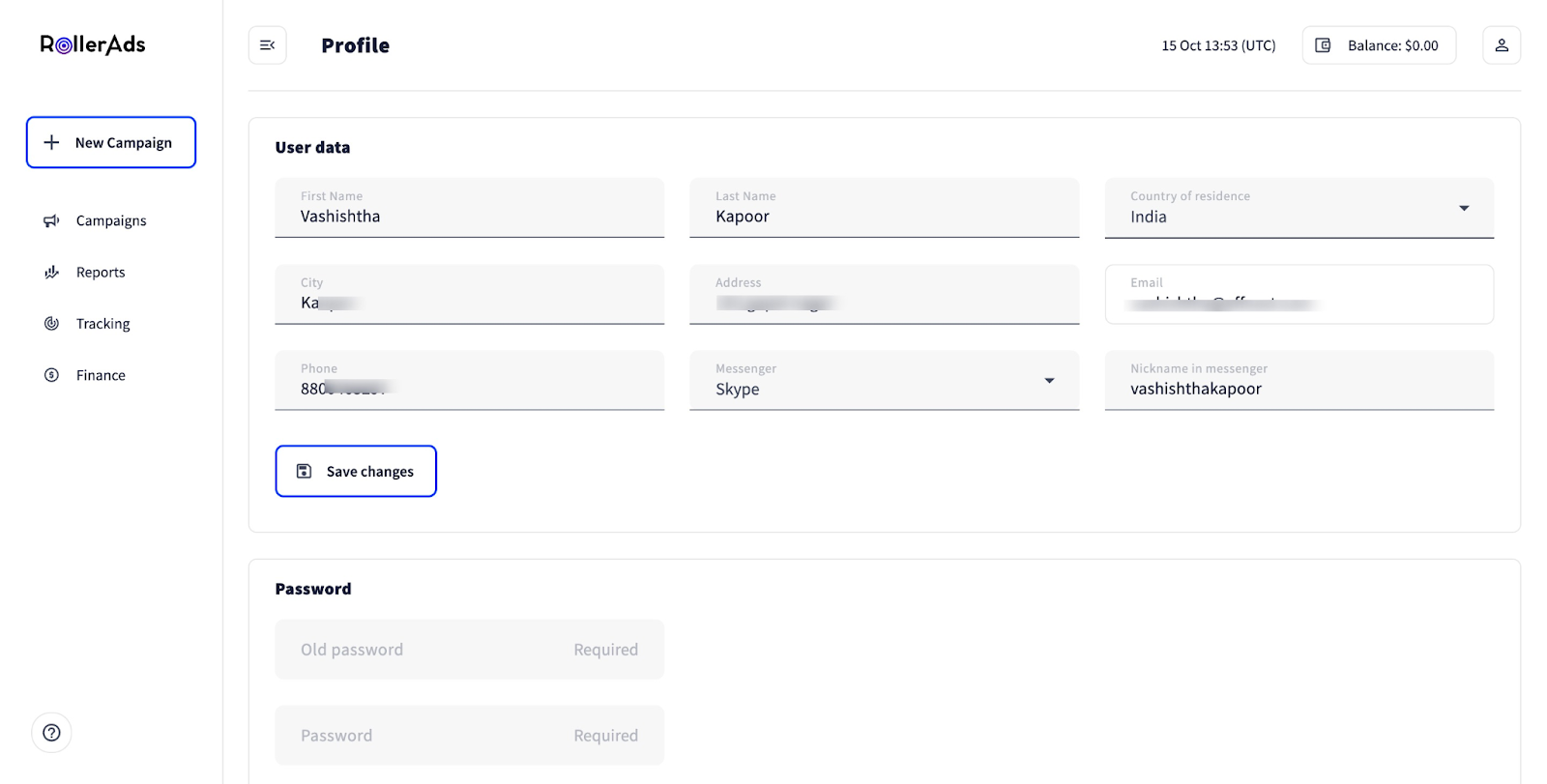Click the Tracking target icon
The width and height of the screenshot is (1547, 784).
(51, 324)
